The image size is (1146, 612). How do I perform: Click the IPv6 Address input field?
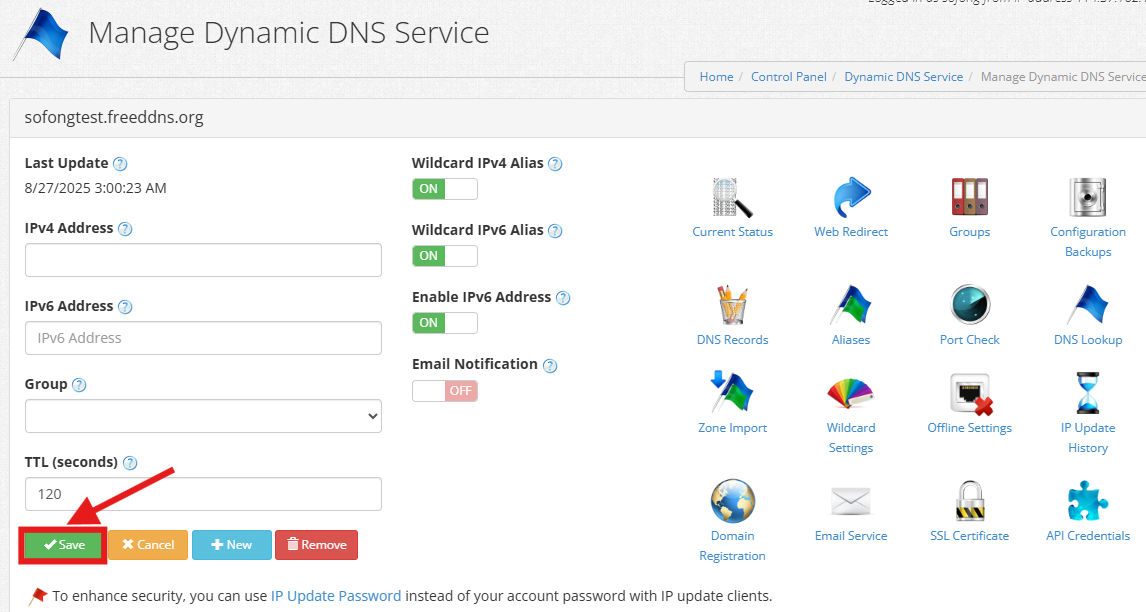click(203, 338)
